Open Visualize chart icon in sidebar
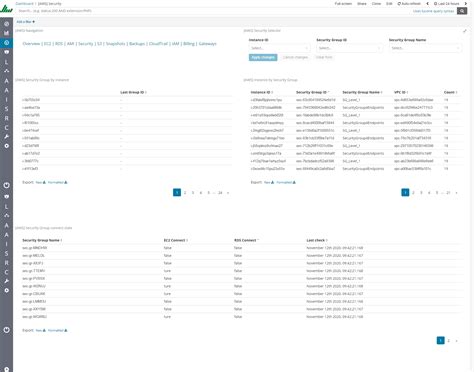Screen dimensions: 474x372 point(6,33)
